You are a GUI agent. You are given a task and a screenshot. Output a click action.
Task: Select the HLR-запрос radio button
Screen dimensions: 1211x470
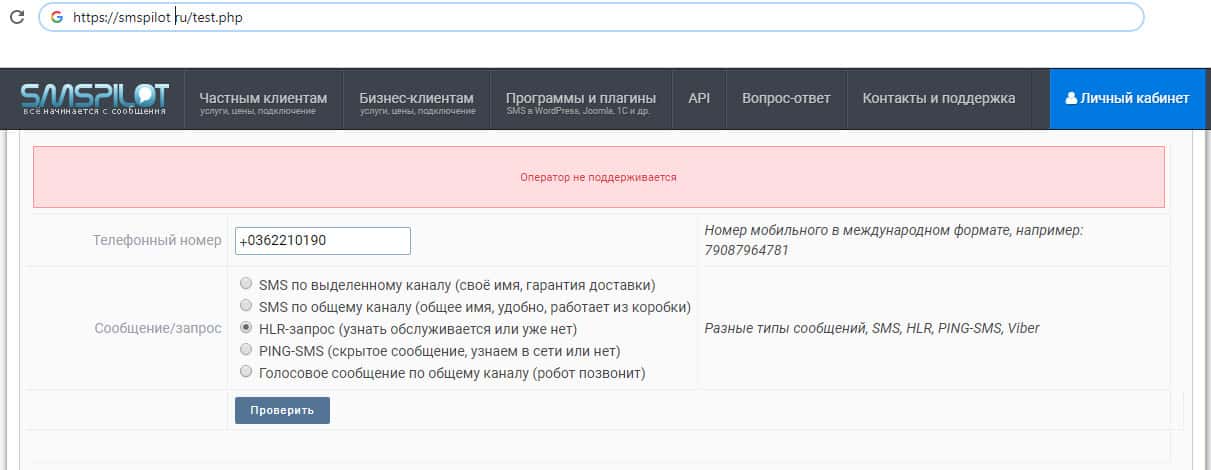point(246,328)
